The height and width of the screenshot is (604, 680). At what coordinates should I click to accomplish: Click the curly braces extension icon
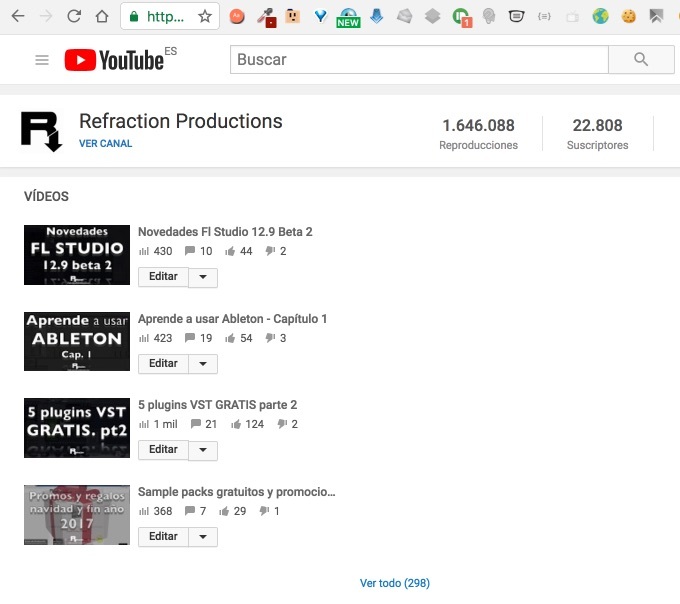pos(544,16)
